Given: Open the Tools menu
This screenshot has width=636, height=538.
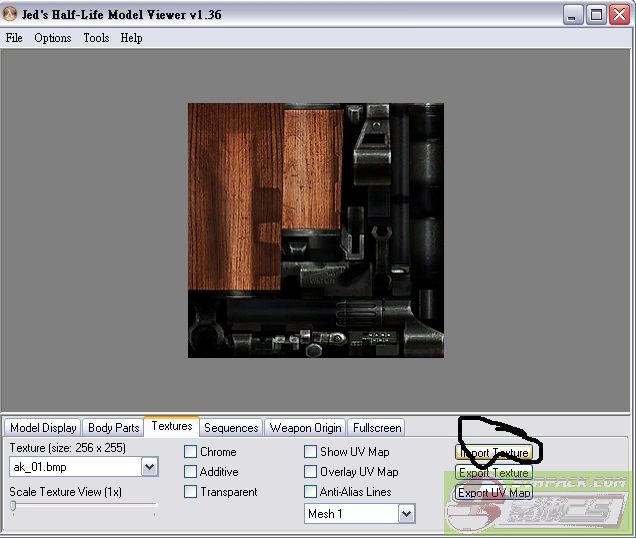Looking at the screenshot, I should pyautogui.click(x=96, y=38).
